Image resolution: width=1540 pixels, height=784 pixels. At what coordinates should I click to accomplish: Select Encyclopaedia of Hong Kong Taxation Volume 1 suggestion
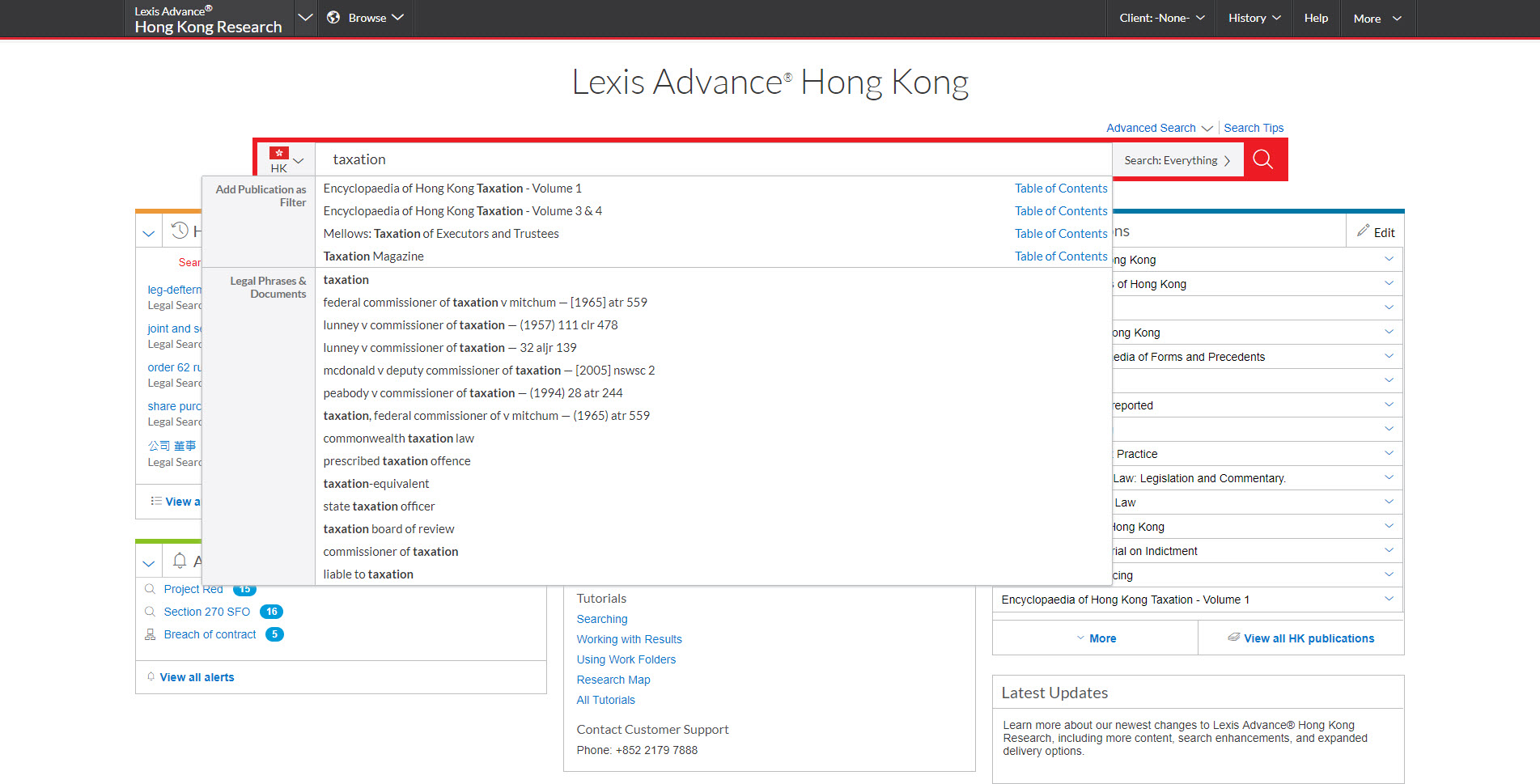452,189
